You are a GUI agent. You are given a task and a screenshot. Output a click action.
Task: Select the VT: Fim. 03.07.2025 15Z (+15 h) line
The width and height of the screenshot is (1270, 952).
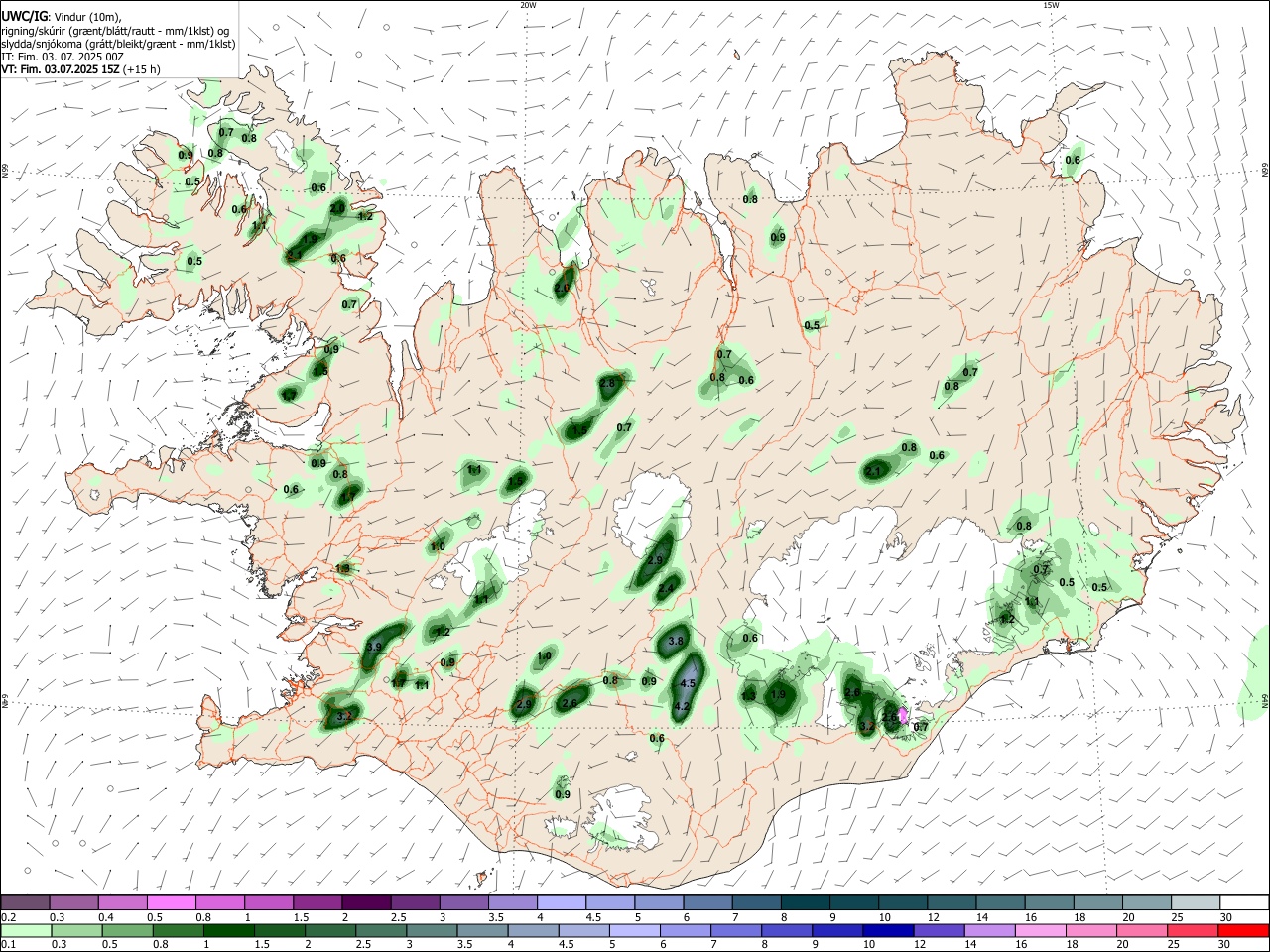point(80,69)
